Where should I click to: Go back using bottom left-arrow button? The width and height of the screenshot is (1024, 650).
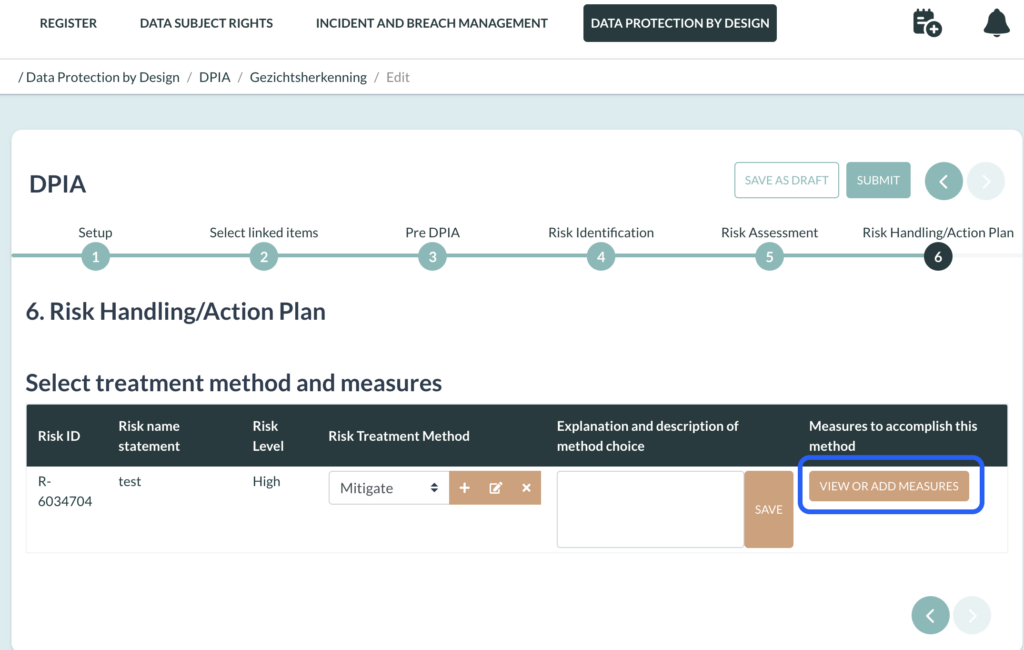pyautogui.click(x=931, y=615)
